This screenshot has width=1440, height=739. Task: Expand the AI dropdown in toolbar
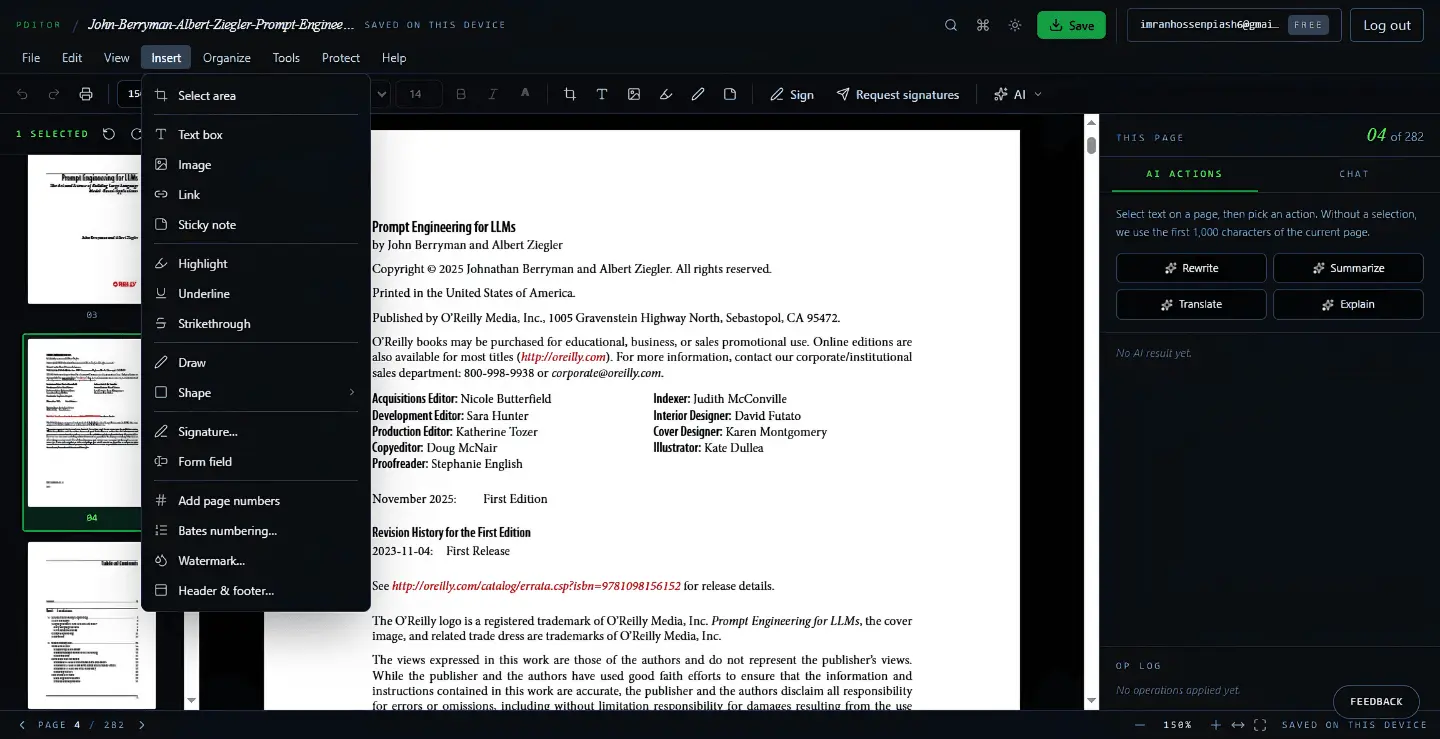[1018, 94]
